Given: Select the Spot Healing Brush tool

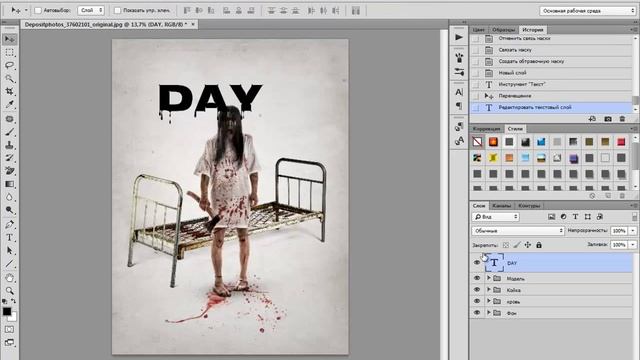Looking at the screenshot, I should click(9, 119).
